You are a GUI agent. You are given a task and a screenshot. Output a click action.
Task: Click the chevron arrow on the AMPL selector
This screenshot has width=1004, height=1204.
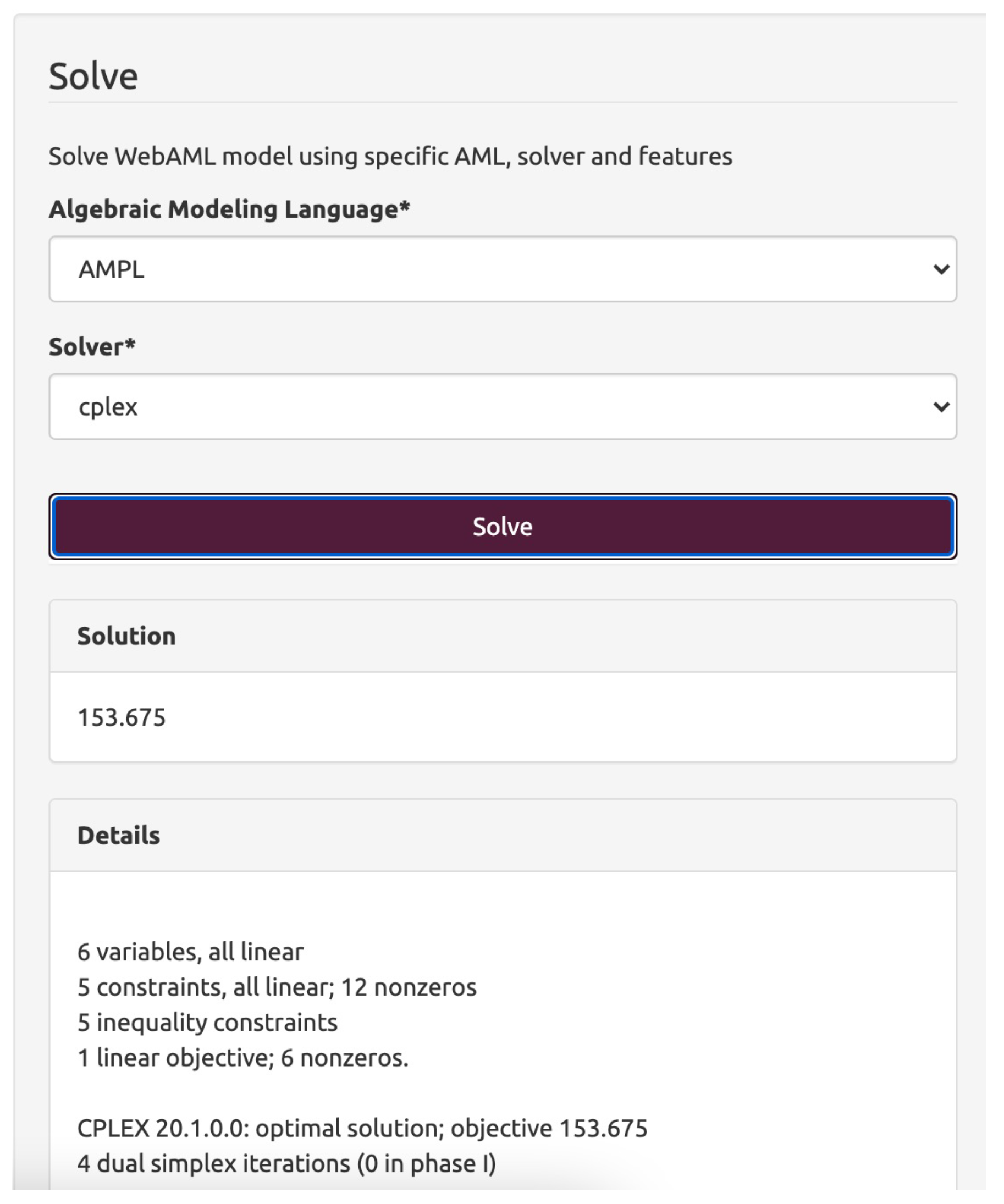tap(940, 269)
